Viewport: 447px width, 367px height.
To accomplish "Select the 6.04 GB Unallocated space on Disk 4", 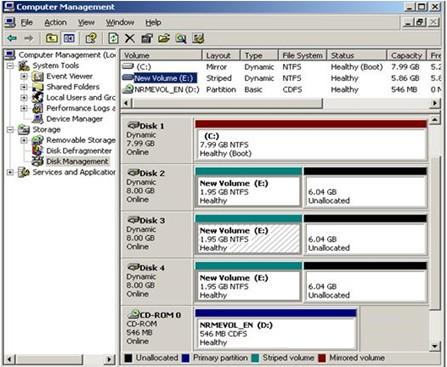I will pos(365,286).
